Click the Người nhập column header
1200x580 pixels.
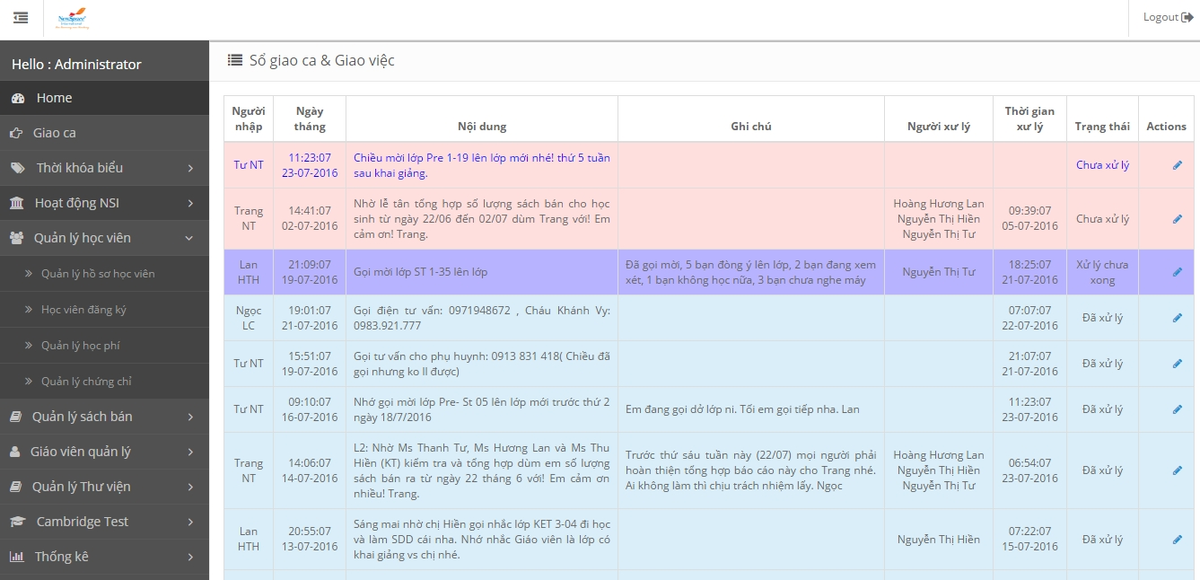click(248, 119)
